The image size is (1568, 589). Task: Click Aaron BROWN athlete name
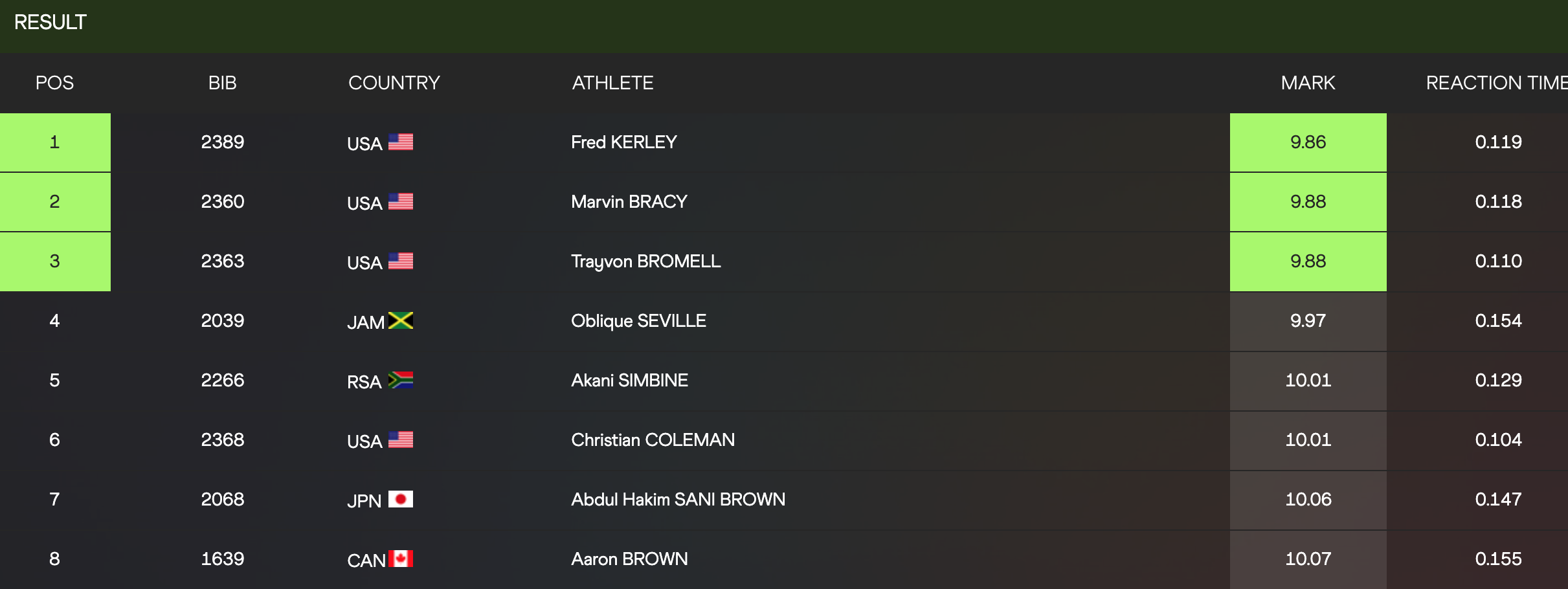tap(629, 559)
